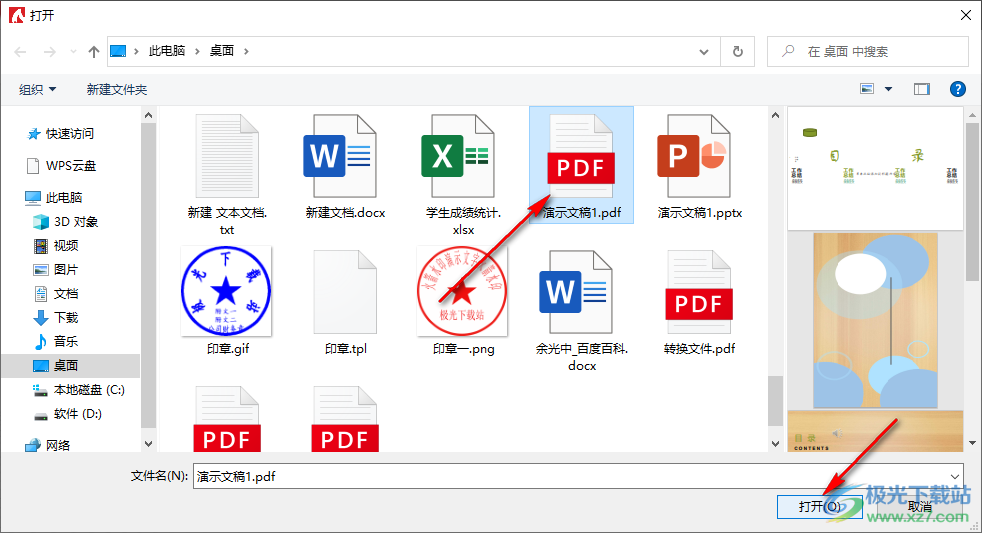The image size is (982, 533).
Task: Expand chevron after 桌面 in breadcrumb
Action: tap(246, 51)
